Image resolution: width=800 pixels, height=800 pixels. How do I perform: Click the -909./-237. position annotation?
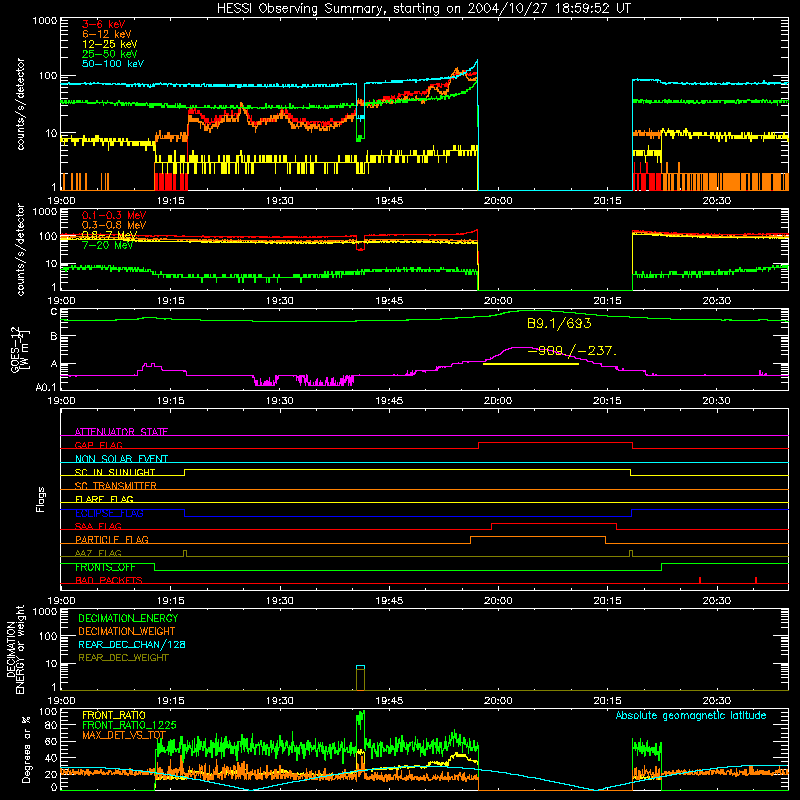coord(572,351)
